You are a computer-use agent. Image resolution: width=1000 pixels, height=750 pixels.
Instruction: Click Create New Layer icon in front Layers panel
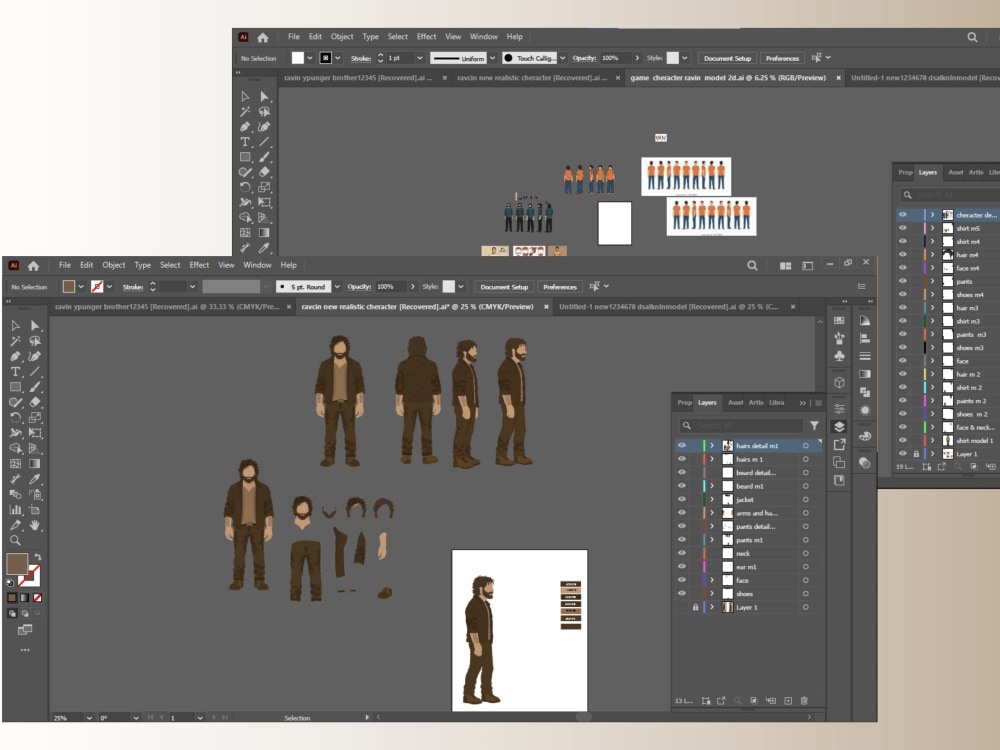(x=788, y=701)
